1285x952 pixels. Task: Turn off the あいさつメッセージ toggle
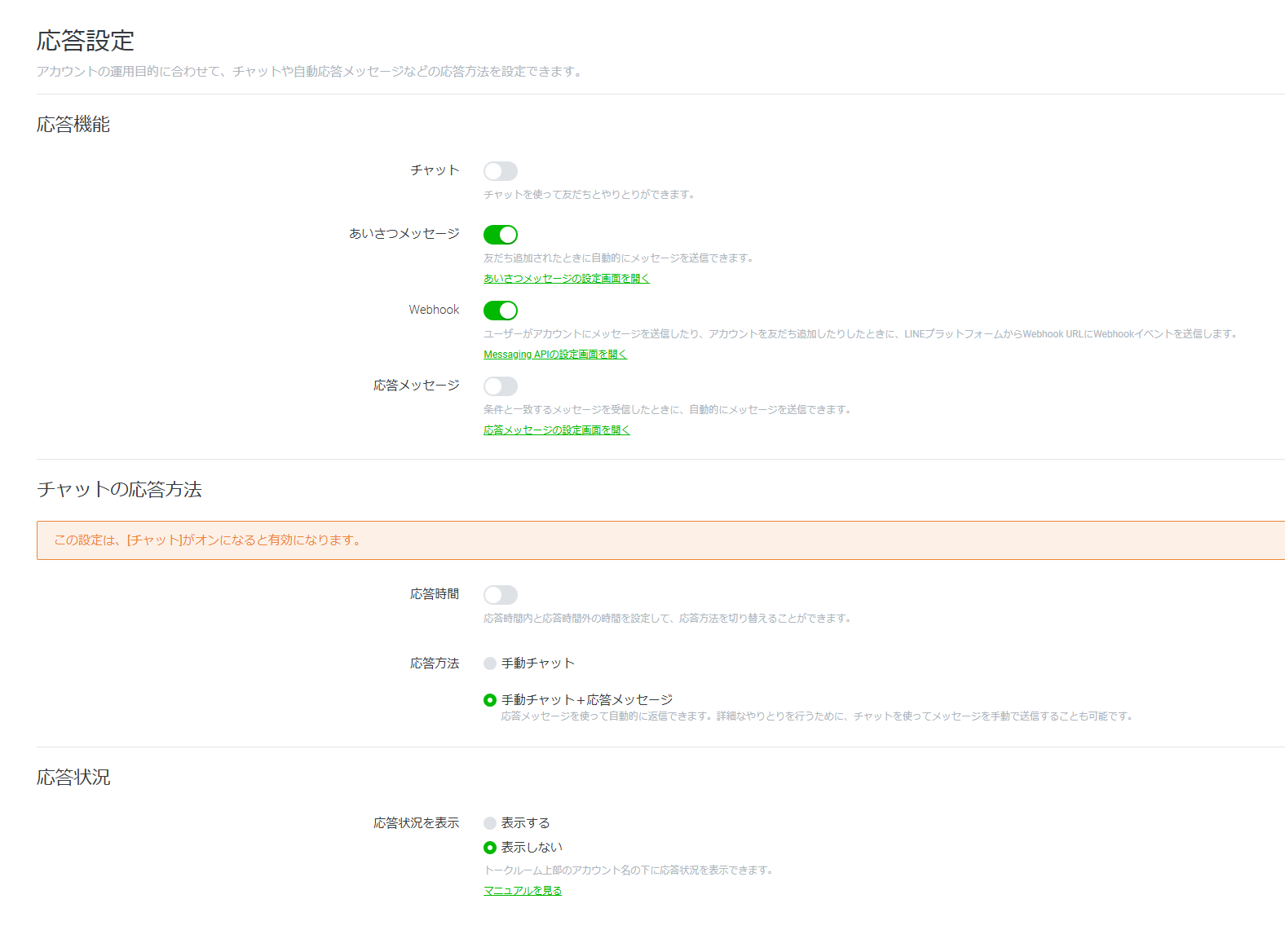click(x=501, y=235)
